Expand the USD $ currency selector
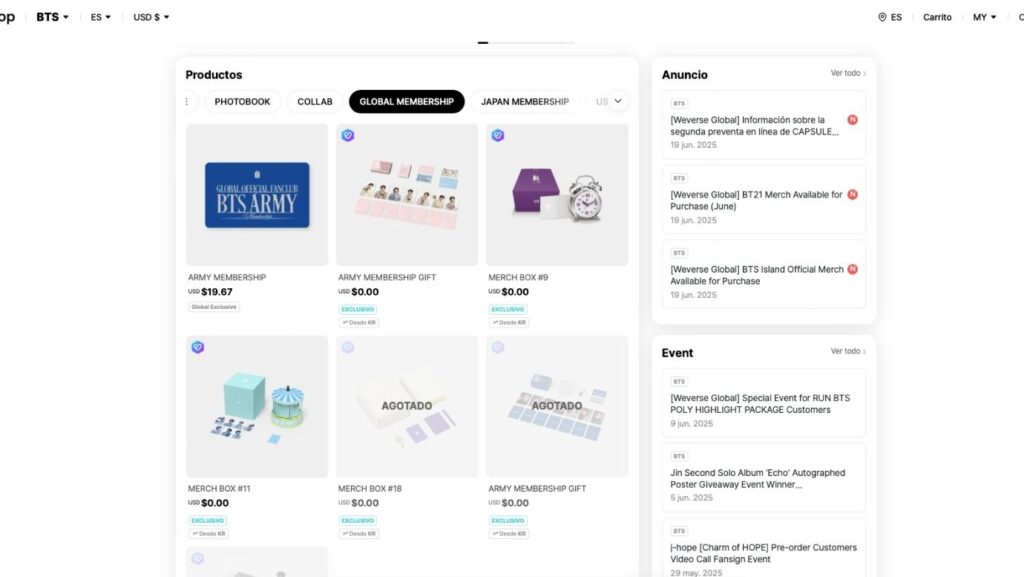The width and height of the screenshot is (1024, 577). [152, 17]
